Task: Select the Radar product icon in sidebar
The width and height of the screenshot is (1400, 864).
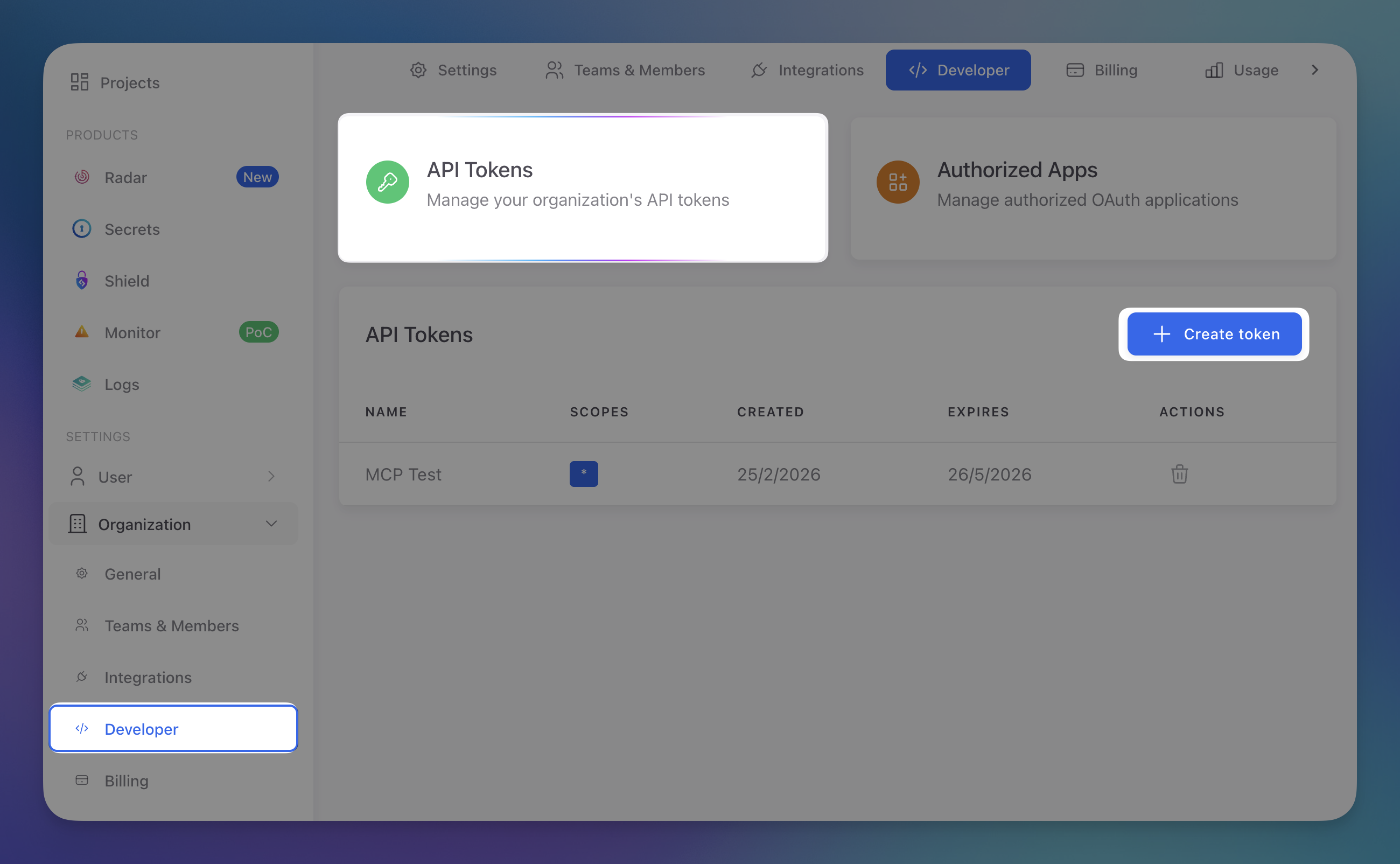Action: click(x=82, y=177)
